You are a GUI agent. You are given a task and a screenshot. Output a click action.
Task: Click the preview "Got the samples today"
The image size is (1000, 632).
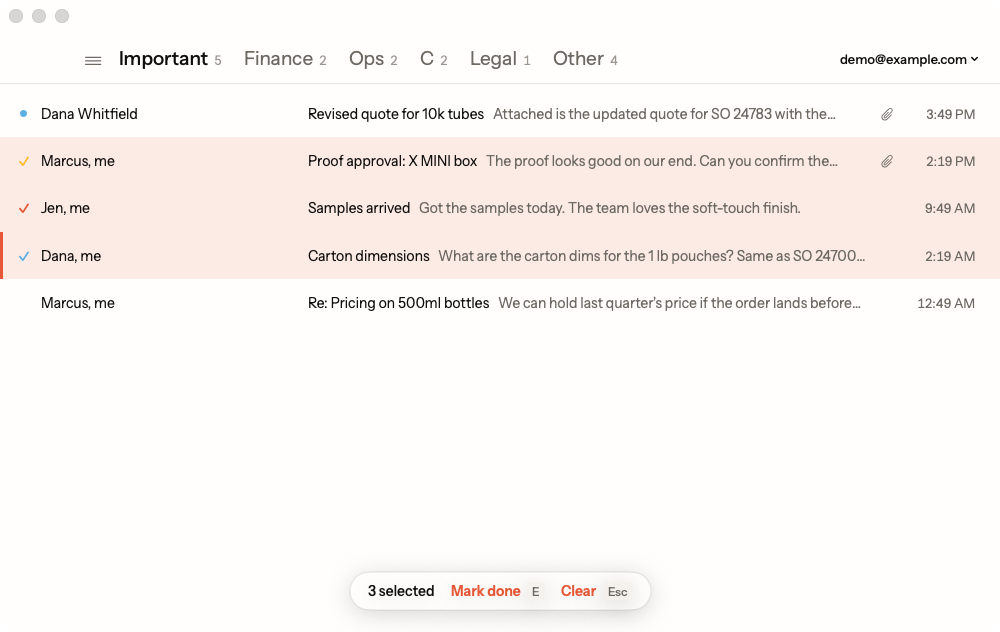609,208
